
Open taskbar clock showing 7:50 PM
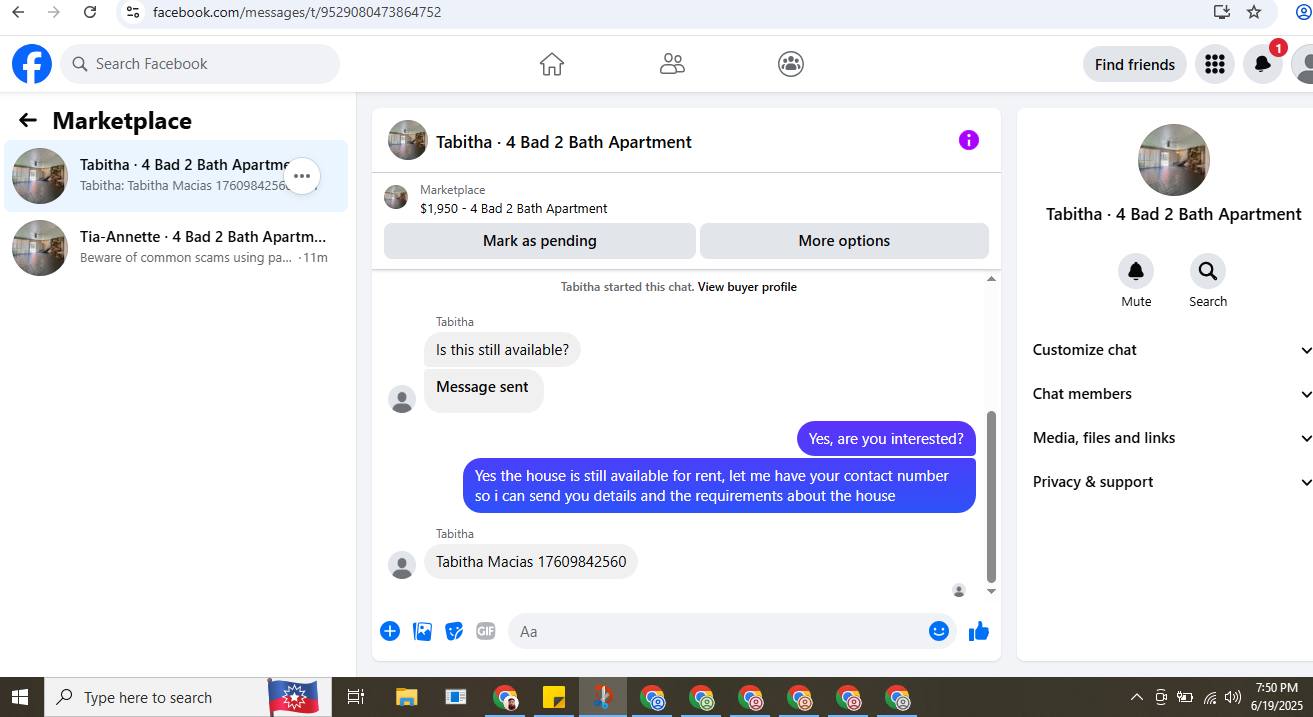1277,696
